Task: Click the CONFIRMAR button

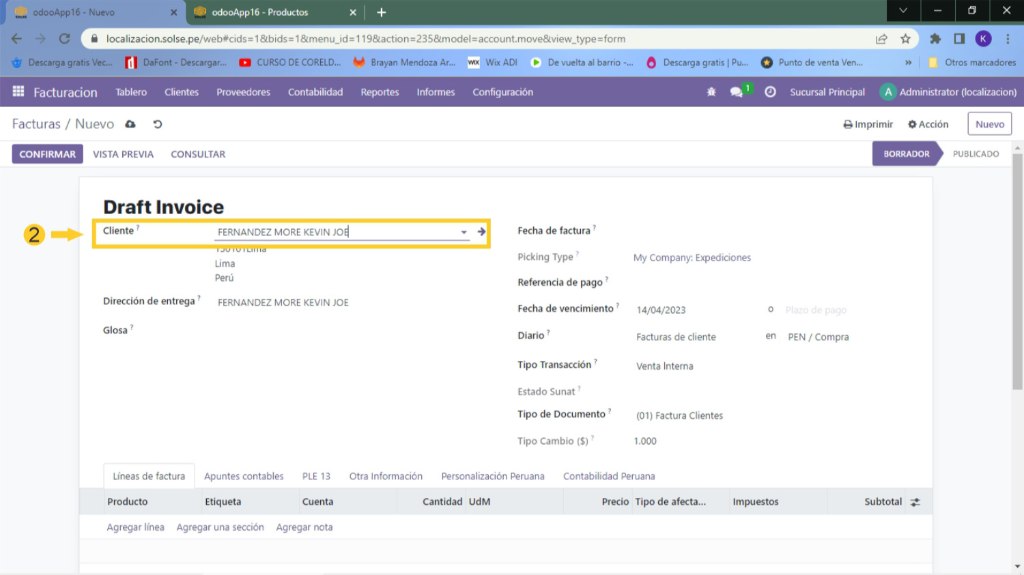Action: [47, 154]
